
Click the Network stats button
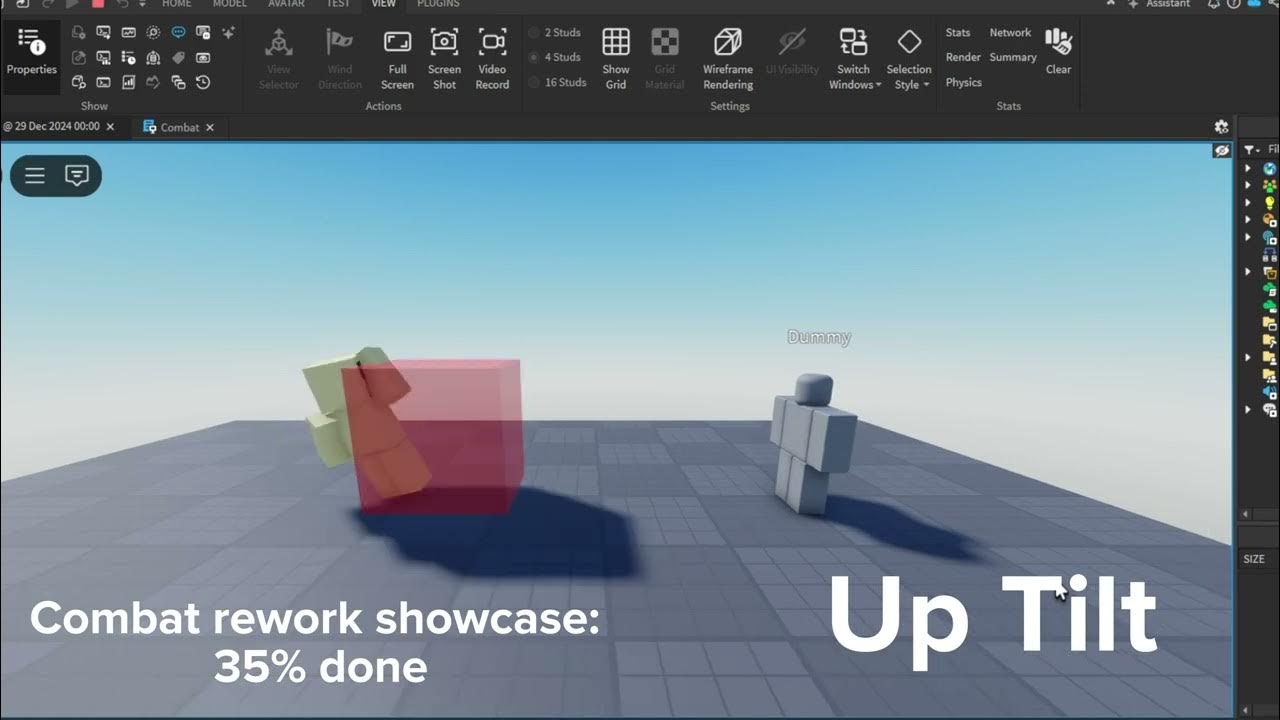(x=1010, y=33)
